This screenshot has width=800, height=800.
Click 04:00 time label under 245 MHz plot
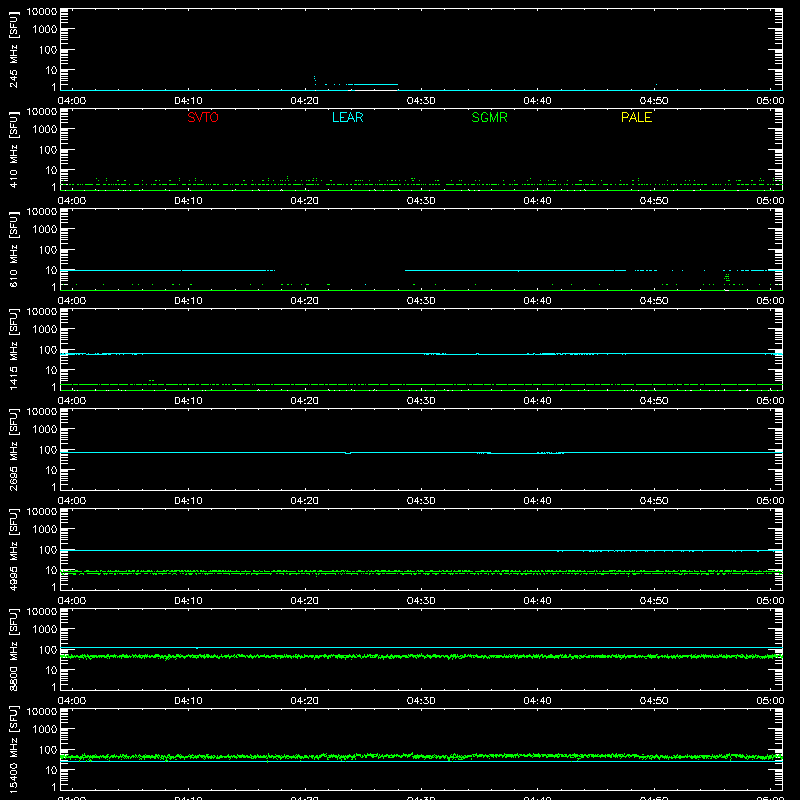tap(72, 101)
